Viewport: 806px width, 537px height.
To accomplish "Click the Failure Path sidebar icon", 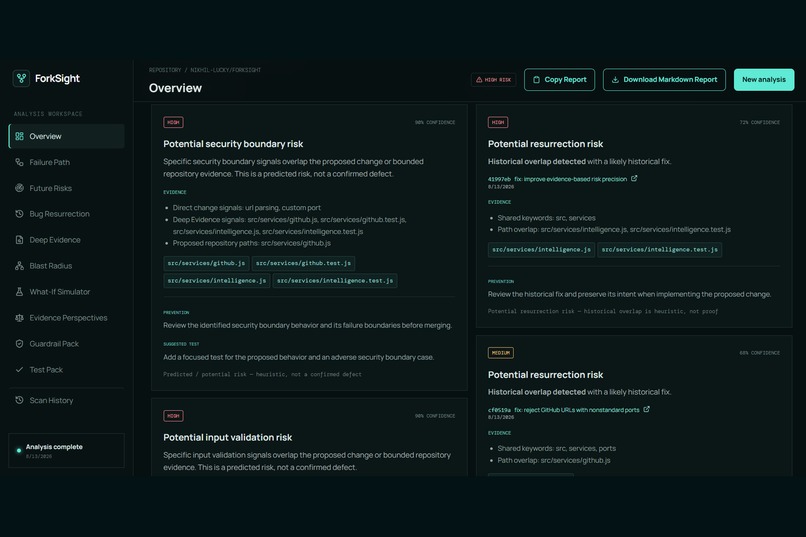I will pyautogui.click(x=20, y=162).
